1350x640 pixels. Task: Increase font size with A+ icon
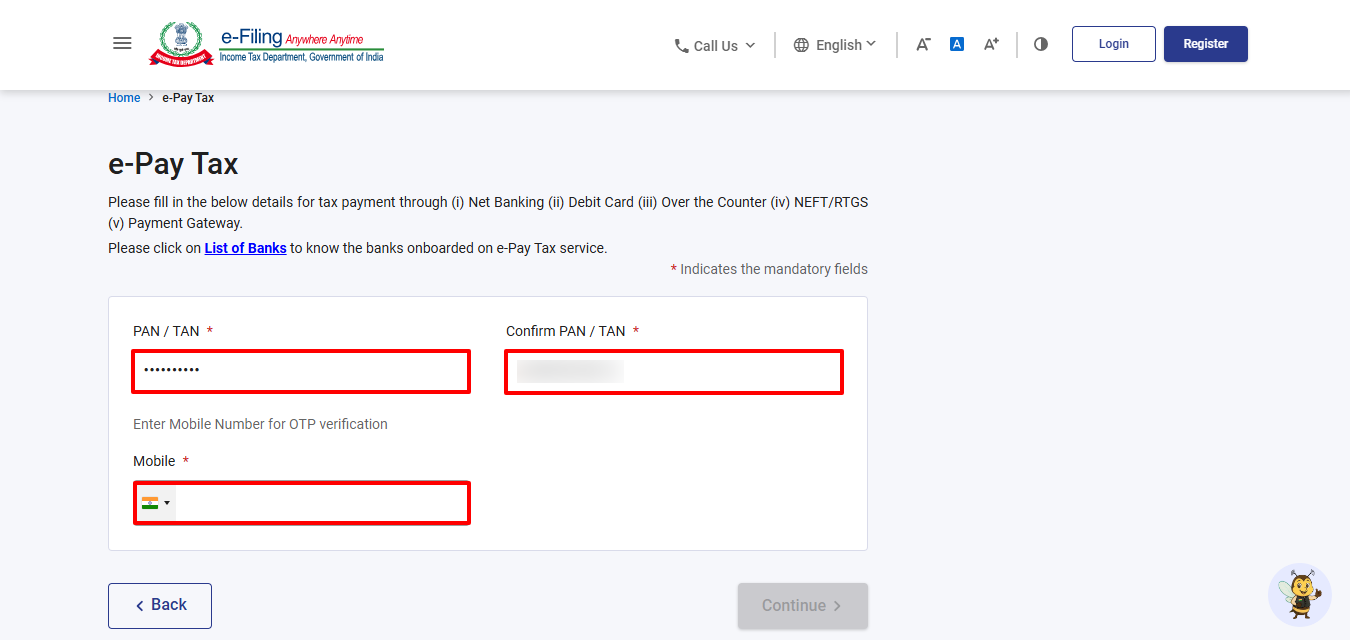click(x=991, y=44)
